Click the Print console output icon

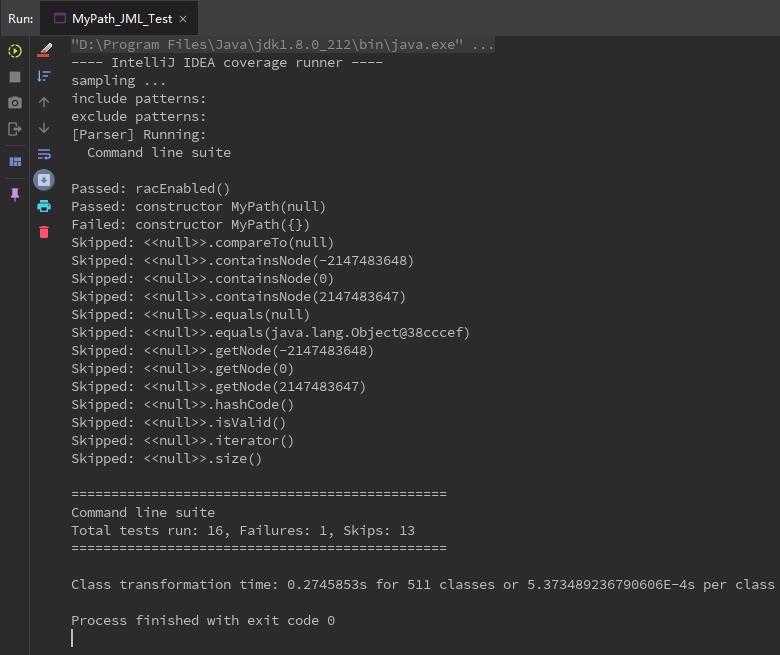(x=44, y=206)
